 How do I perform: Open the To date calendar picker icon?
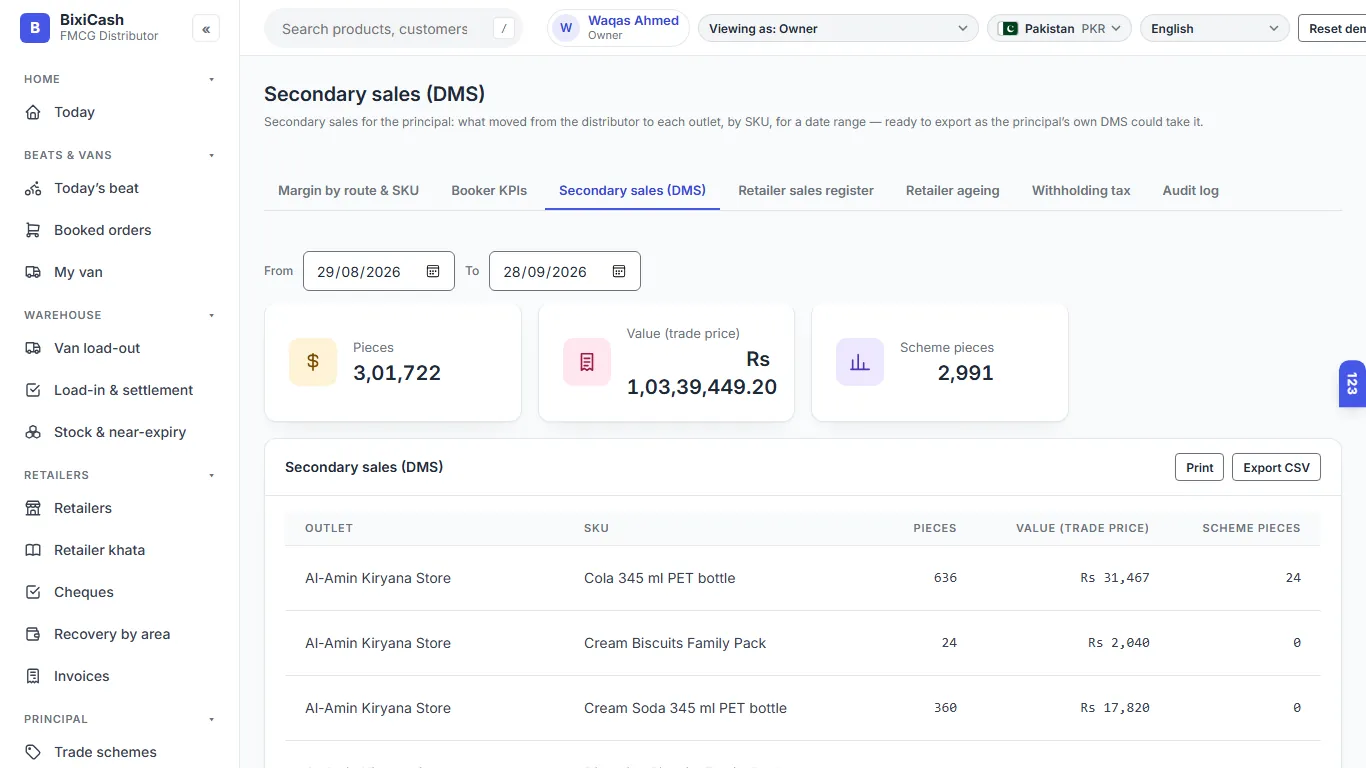[x=619, y=271]
